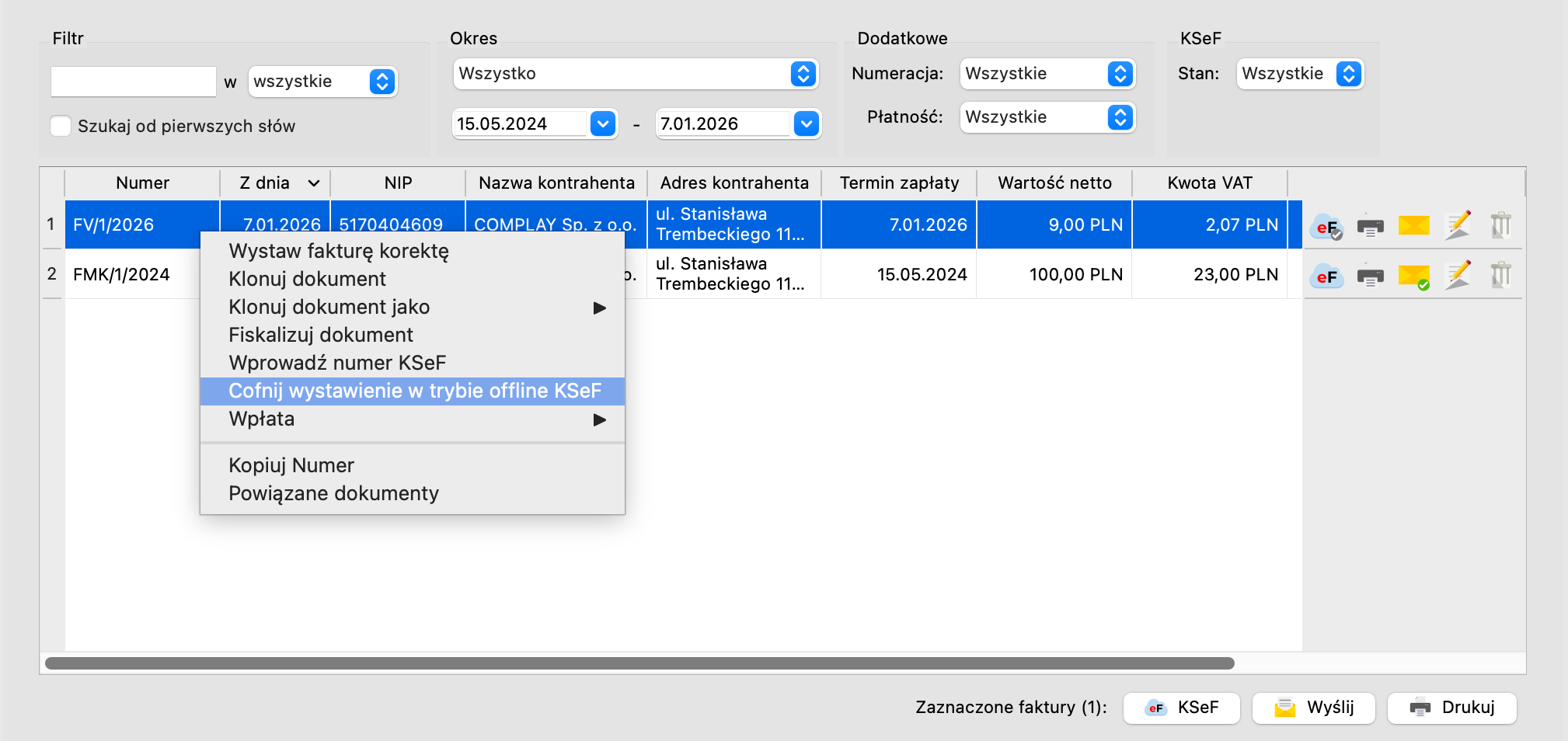Choose 'Cofnij wystawienie w trybie offline KSeF'
Screen dimensions: 1568x741
(x=414, y=391)
